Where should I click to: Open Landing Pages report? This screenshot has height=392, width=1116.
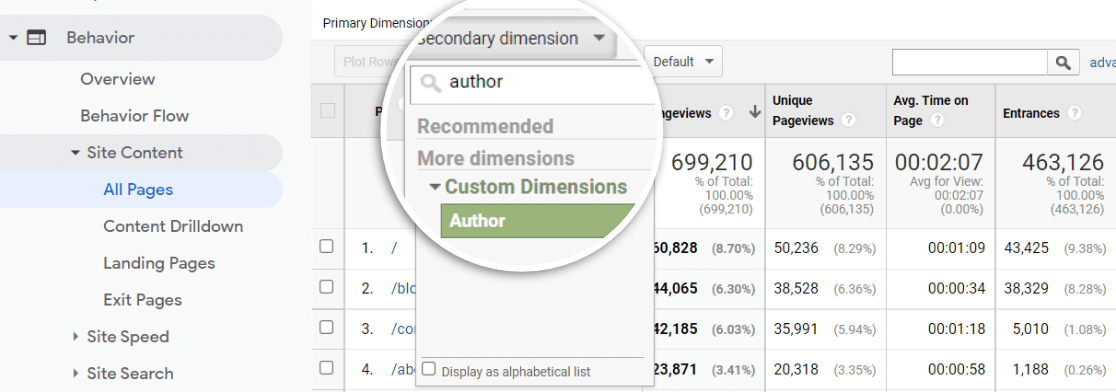pyautogui.click(x=159, y=263)
